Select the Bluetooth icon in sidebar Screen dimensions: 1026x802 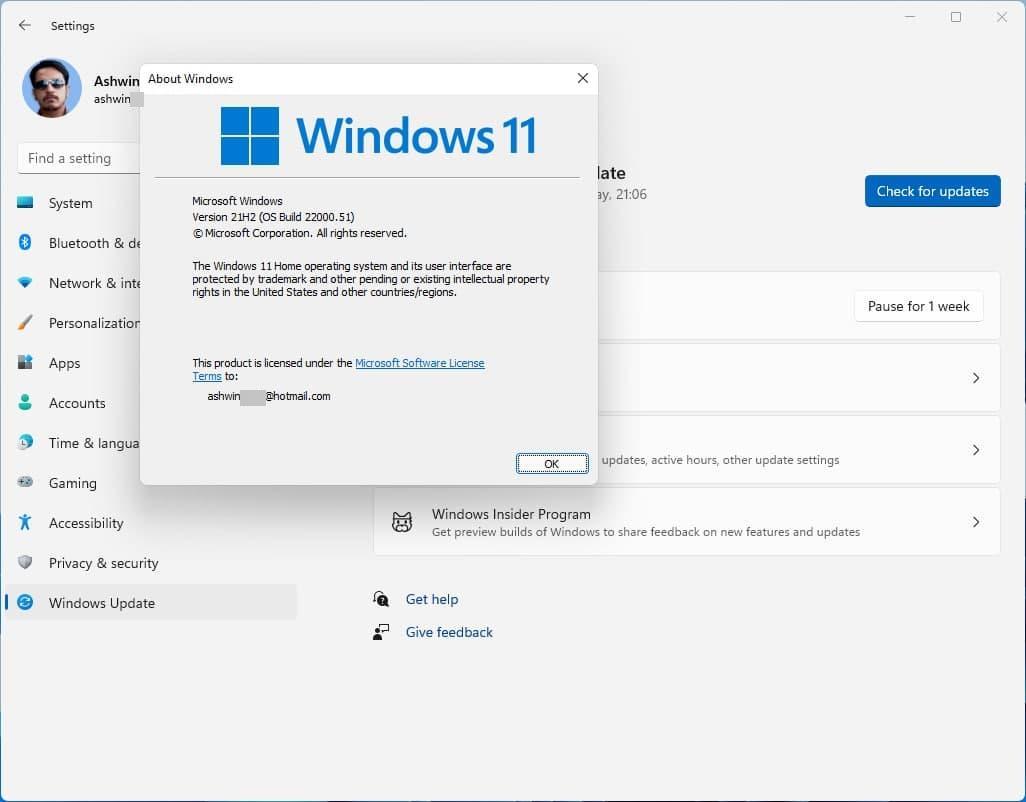point(25,243)
